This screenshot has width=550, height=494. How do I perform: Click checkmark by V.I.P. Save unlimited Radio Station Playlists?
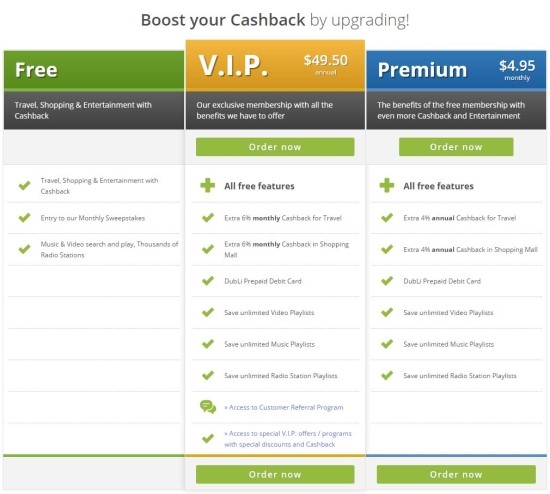(x=208, y=375)
